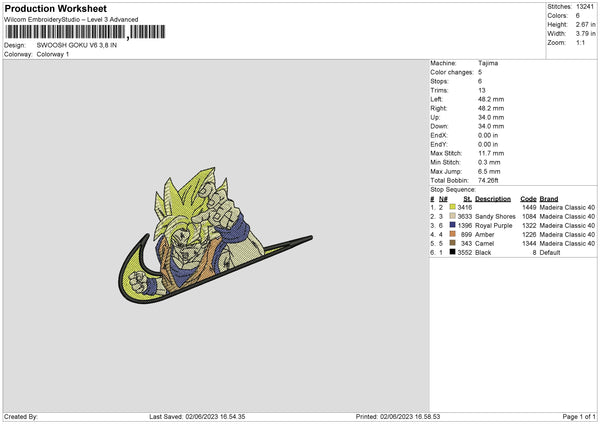Choose the Amber orange color swatch
The height and width of the screenshot is (424, 600).
tap(453, 234)
